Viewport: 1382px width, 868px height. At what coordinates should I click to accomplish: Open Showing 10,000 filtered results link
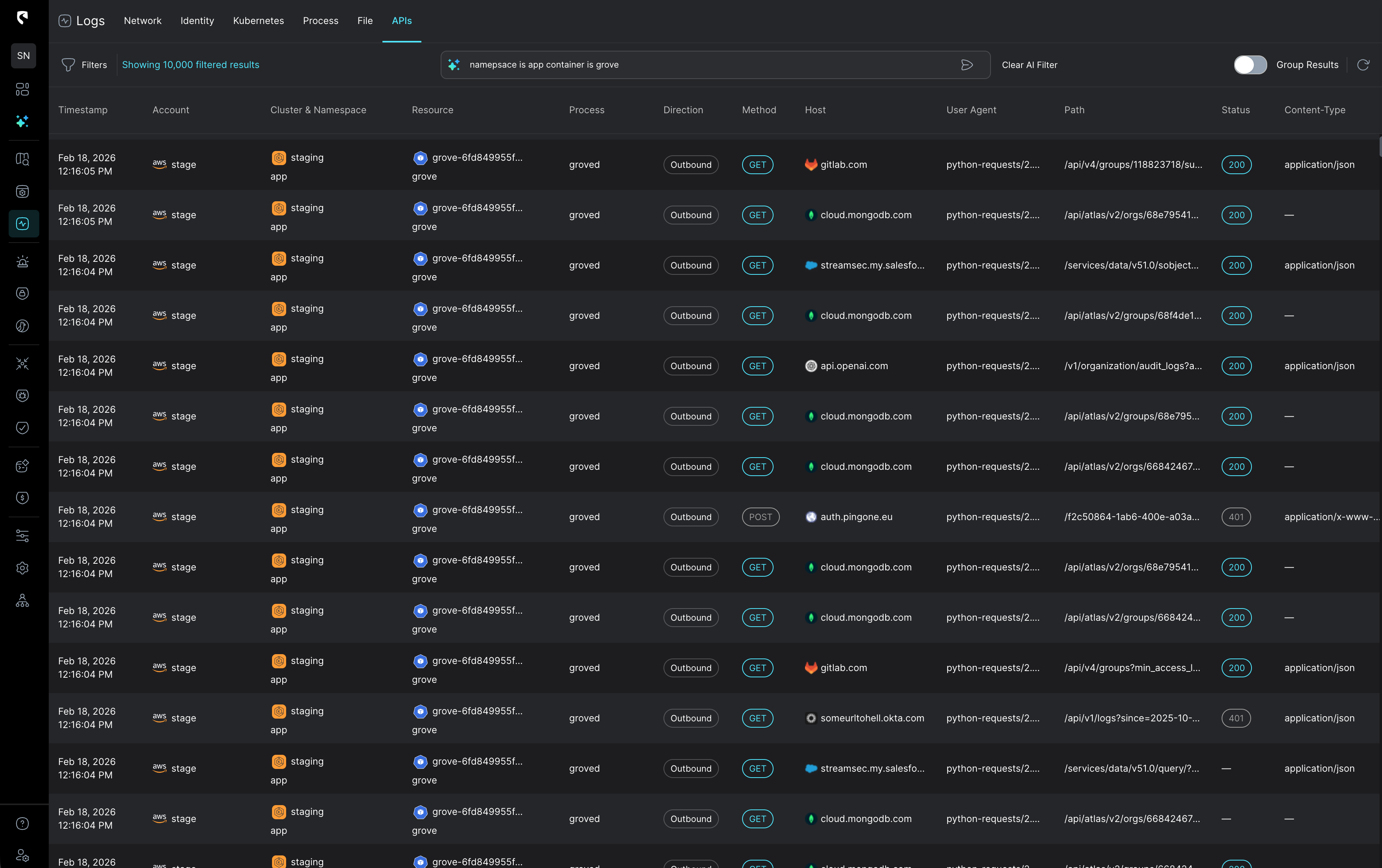click(191, 65)
